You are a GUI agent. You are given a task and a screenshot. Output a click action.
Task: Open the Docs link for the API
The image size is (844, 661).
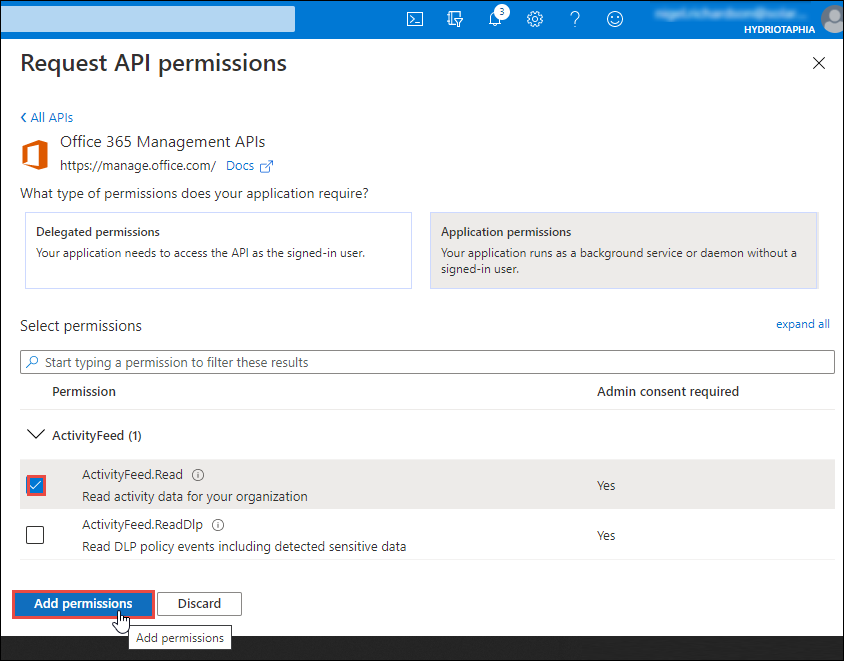240,165
